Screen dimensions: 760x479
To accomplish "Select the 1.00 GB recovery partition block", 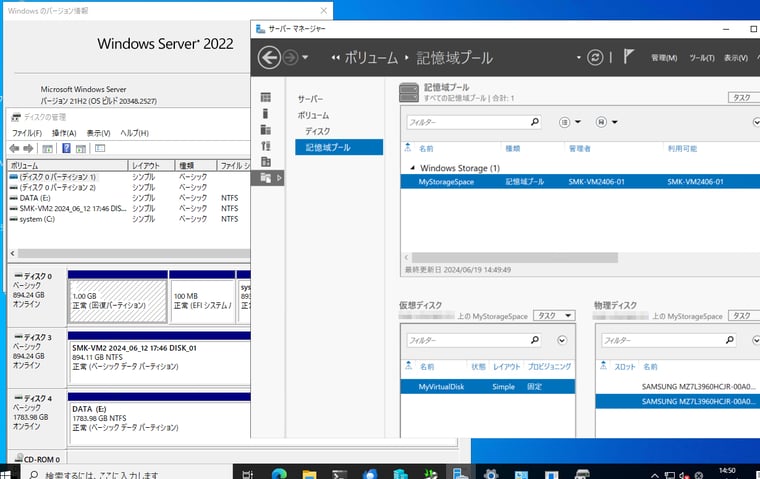I will tap(118, 301).
